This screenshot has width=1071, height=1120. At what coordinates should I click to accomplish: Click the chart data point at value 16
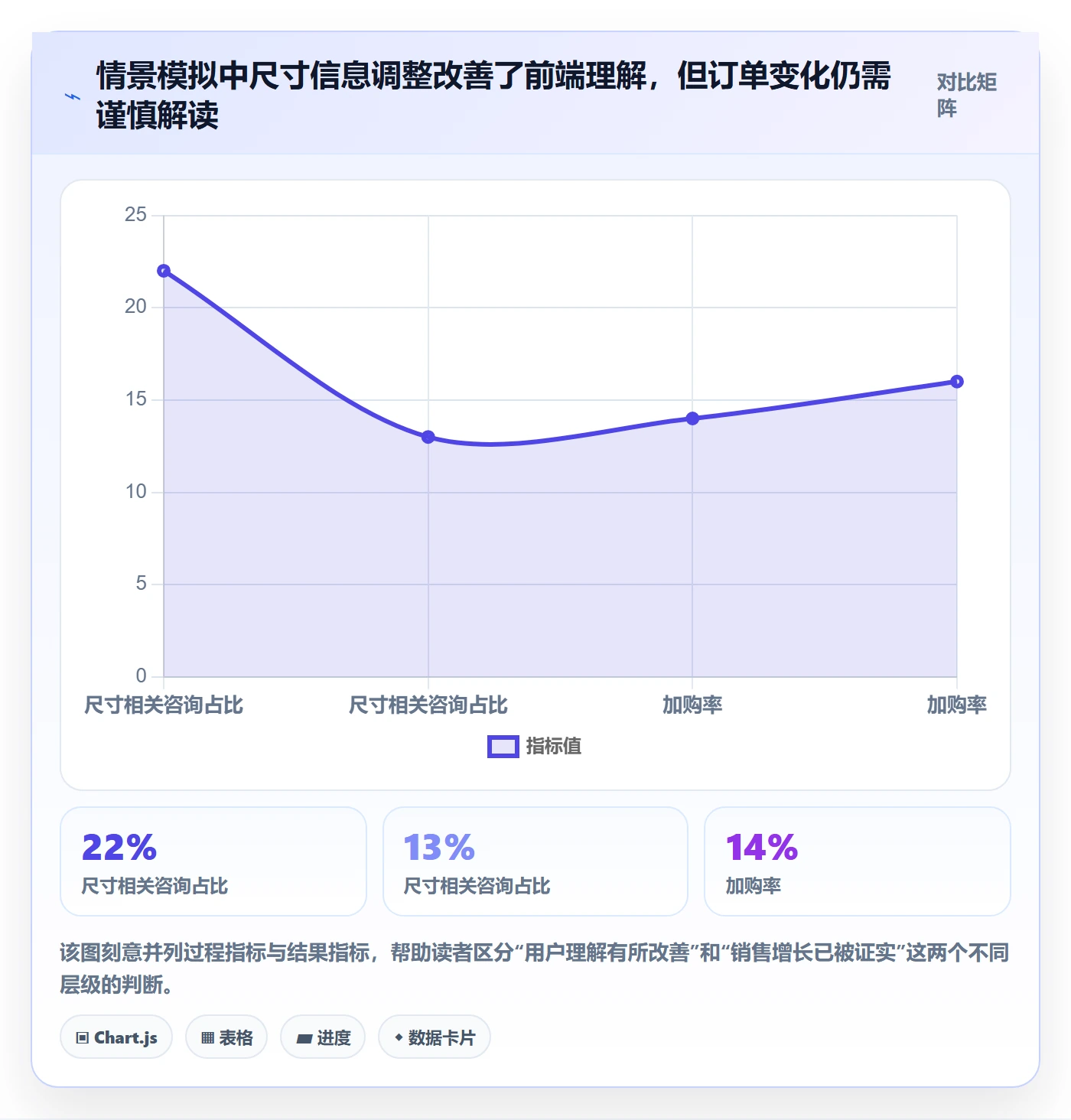[956, 382]
